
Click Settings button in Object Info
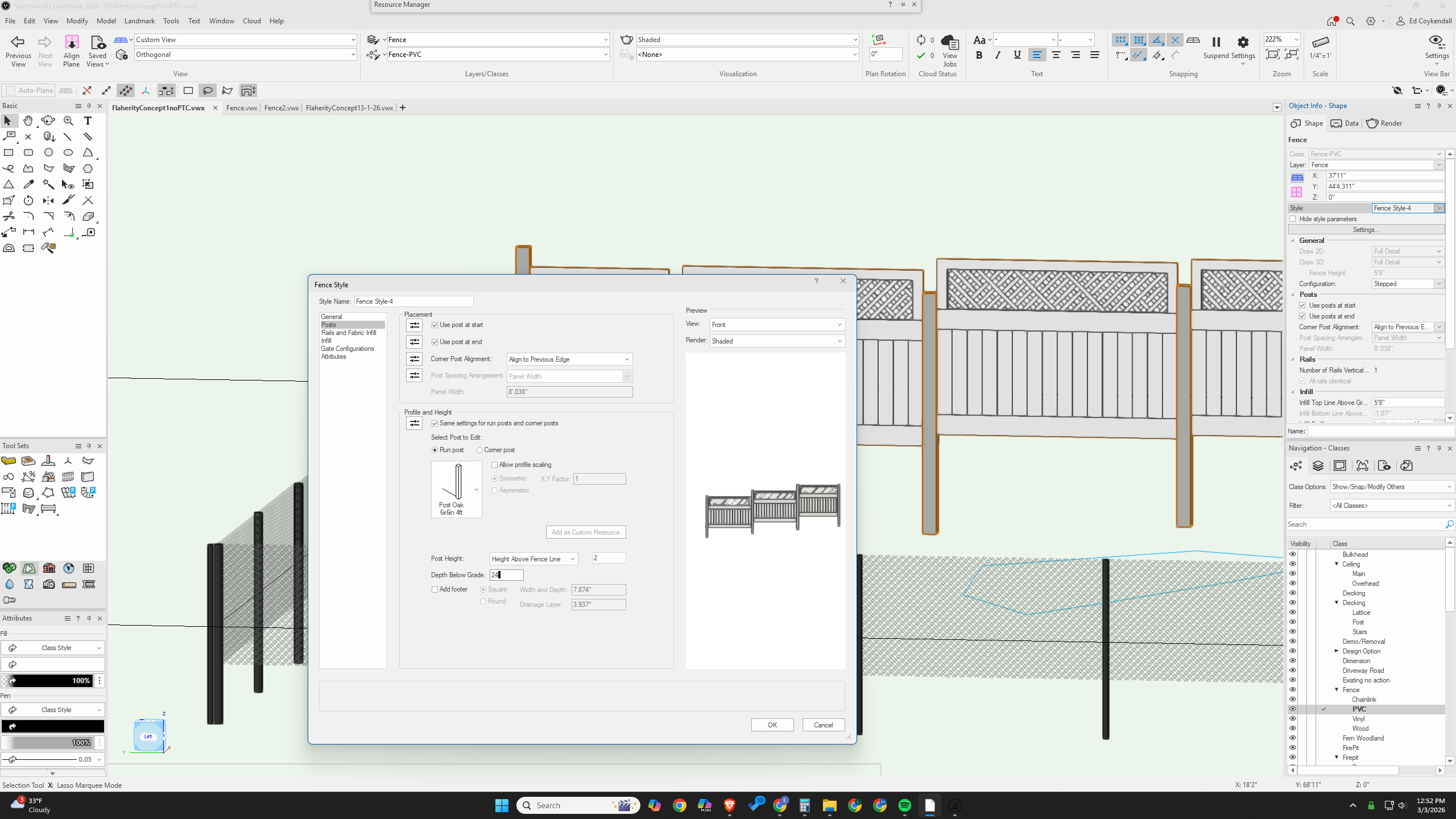point(1366,230)
